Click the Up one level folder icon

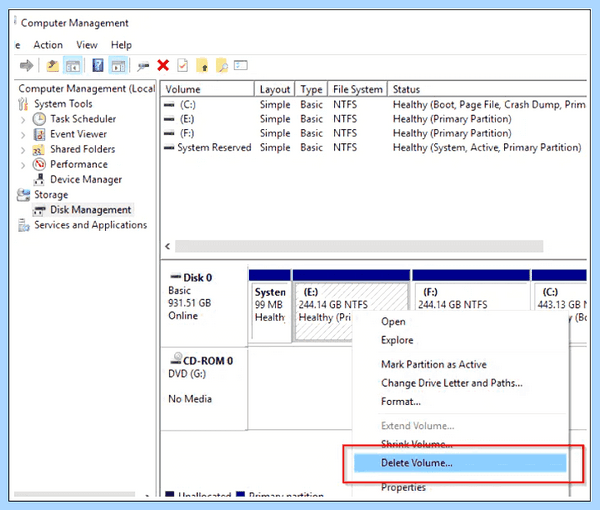click(52, 66)
